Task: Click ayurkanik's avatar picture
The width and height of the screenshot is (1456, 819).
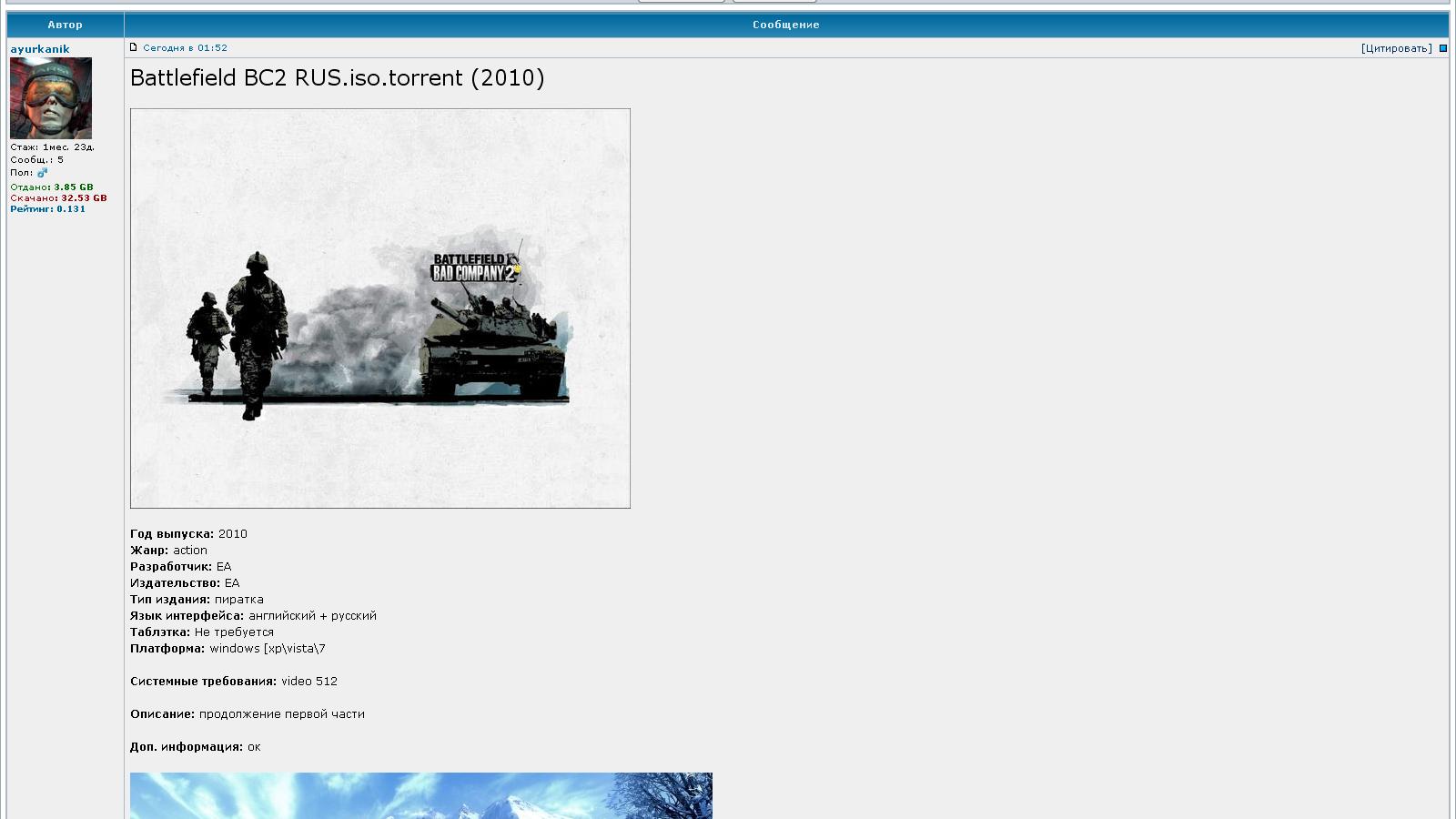Action: point(51,98)
